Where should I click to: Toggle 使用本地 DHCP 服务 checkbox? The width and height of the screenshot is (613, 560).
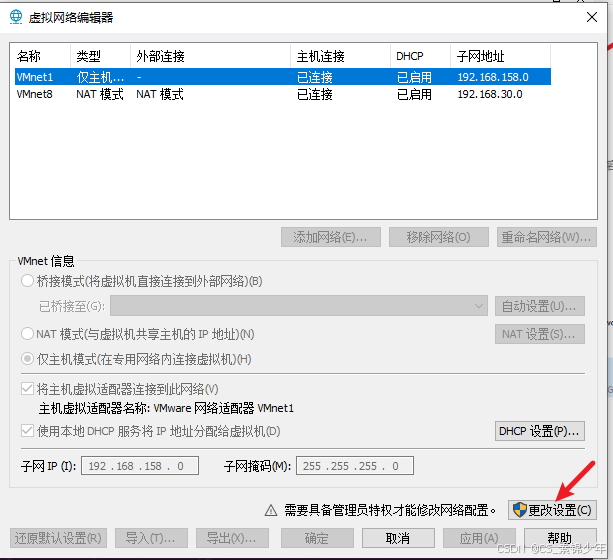pyautogui.click(x=27, y=431)
